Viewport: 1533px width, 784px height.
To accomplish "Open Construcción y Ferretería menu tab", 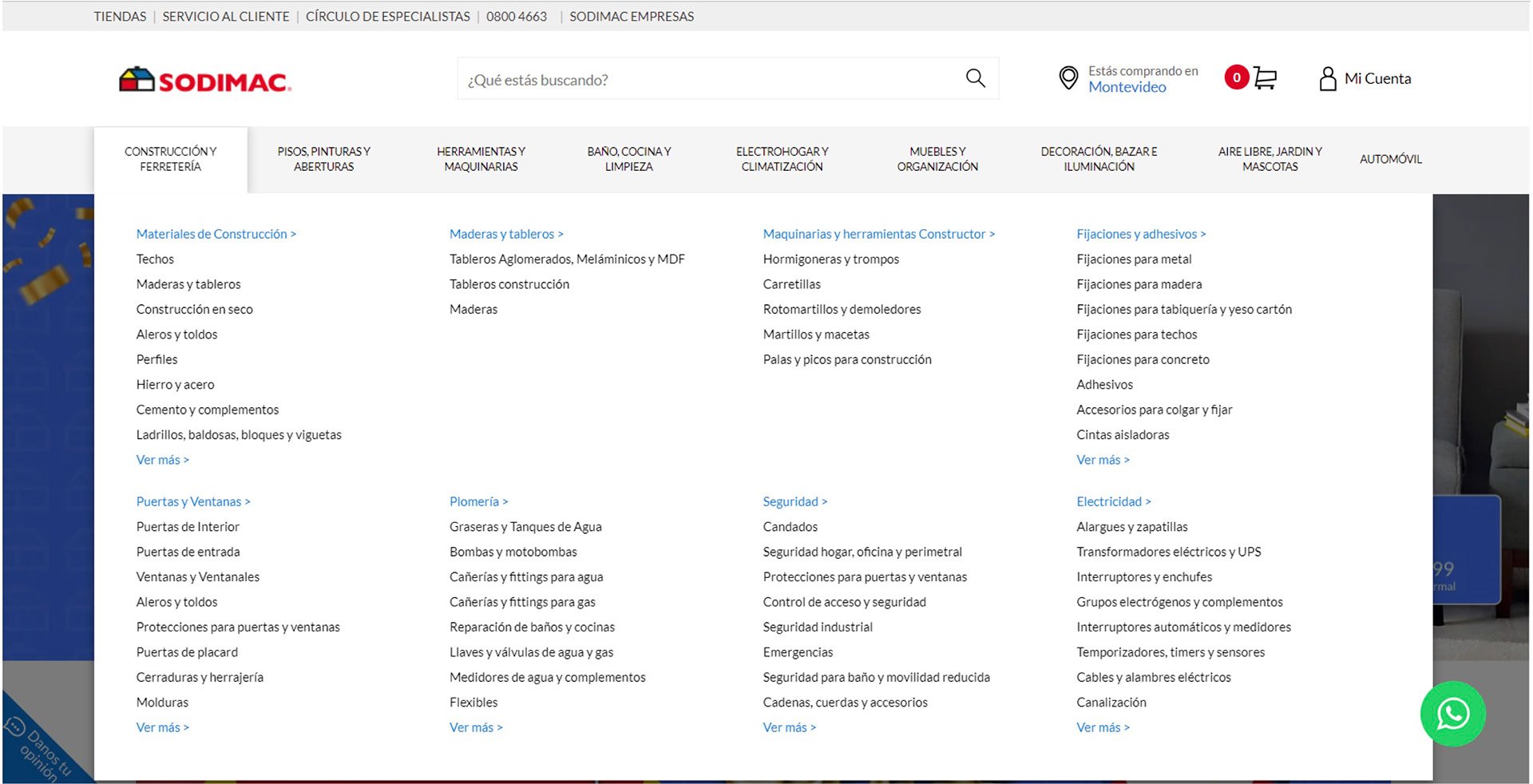I will coord(170,159).
